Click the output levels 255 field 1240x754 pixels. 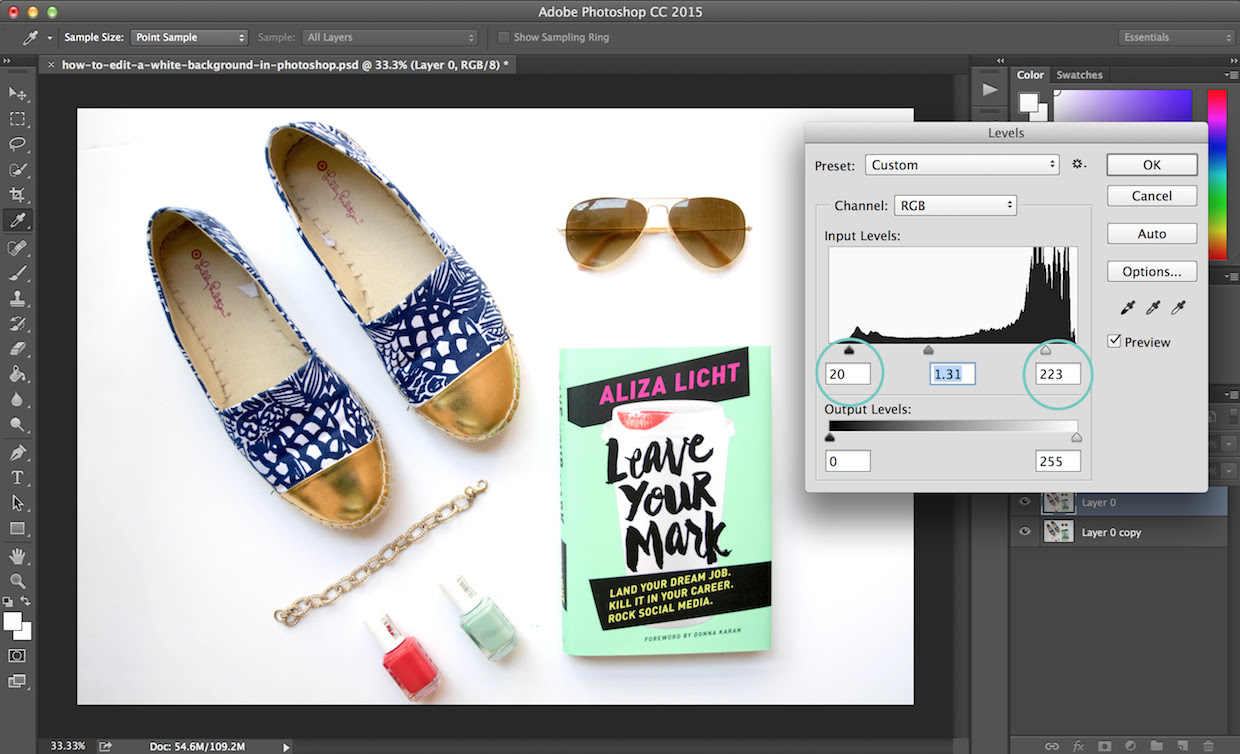pyautogui.click(x=1057, y=461)
